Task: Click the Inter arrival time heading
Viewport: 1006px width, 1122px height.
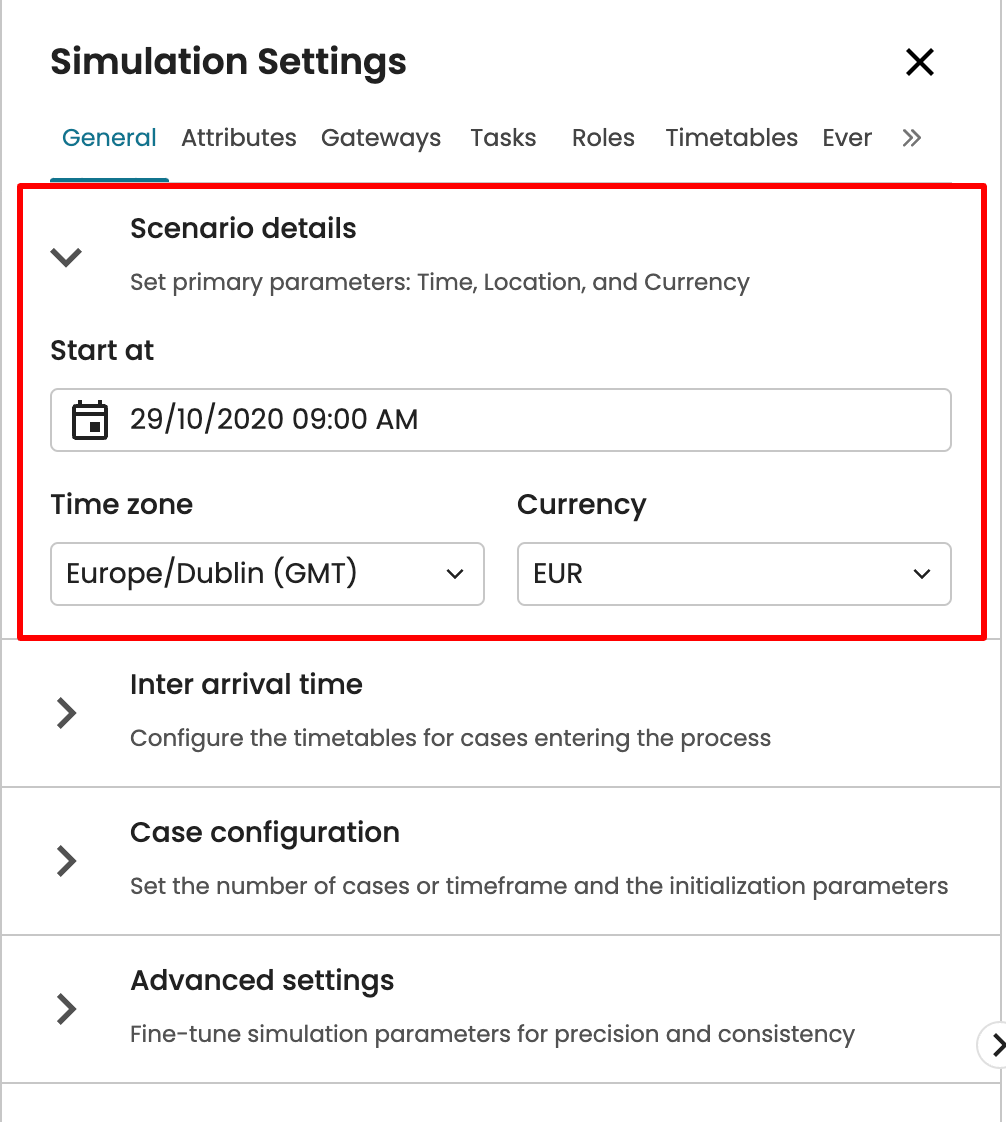Action: tap(246, 685)
